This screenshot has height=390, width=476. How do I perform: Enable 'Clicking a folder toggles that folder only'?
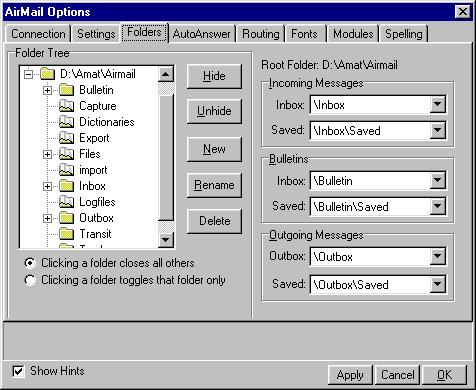[x=30, y=280]
